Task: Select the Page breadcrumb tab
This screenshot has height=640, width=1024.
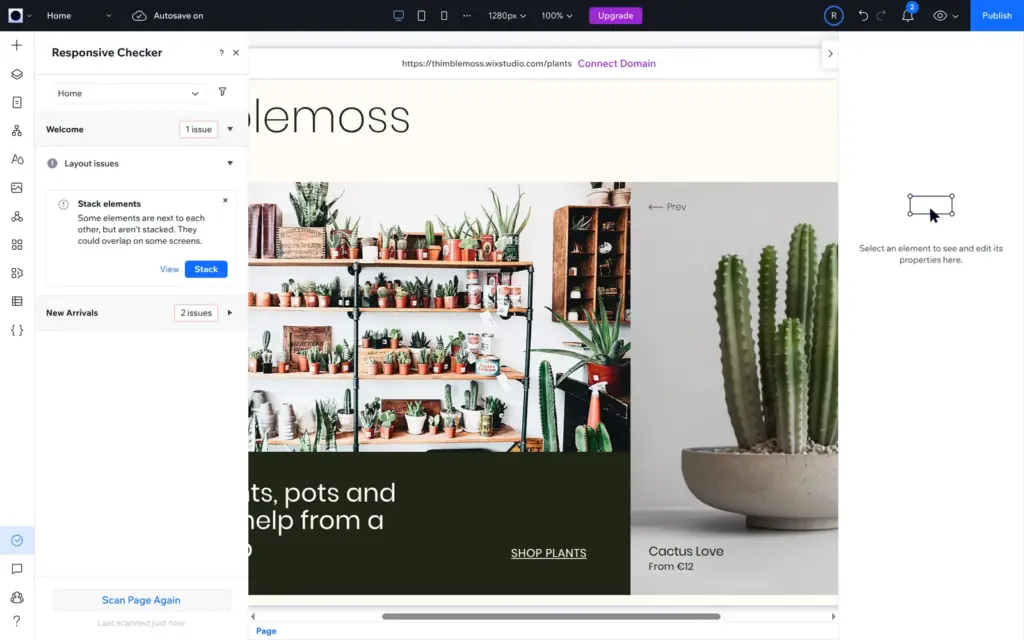Action: (266, 631)
